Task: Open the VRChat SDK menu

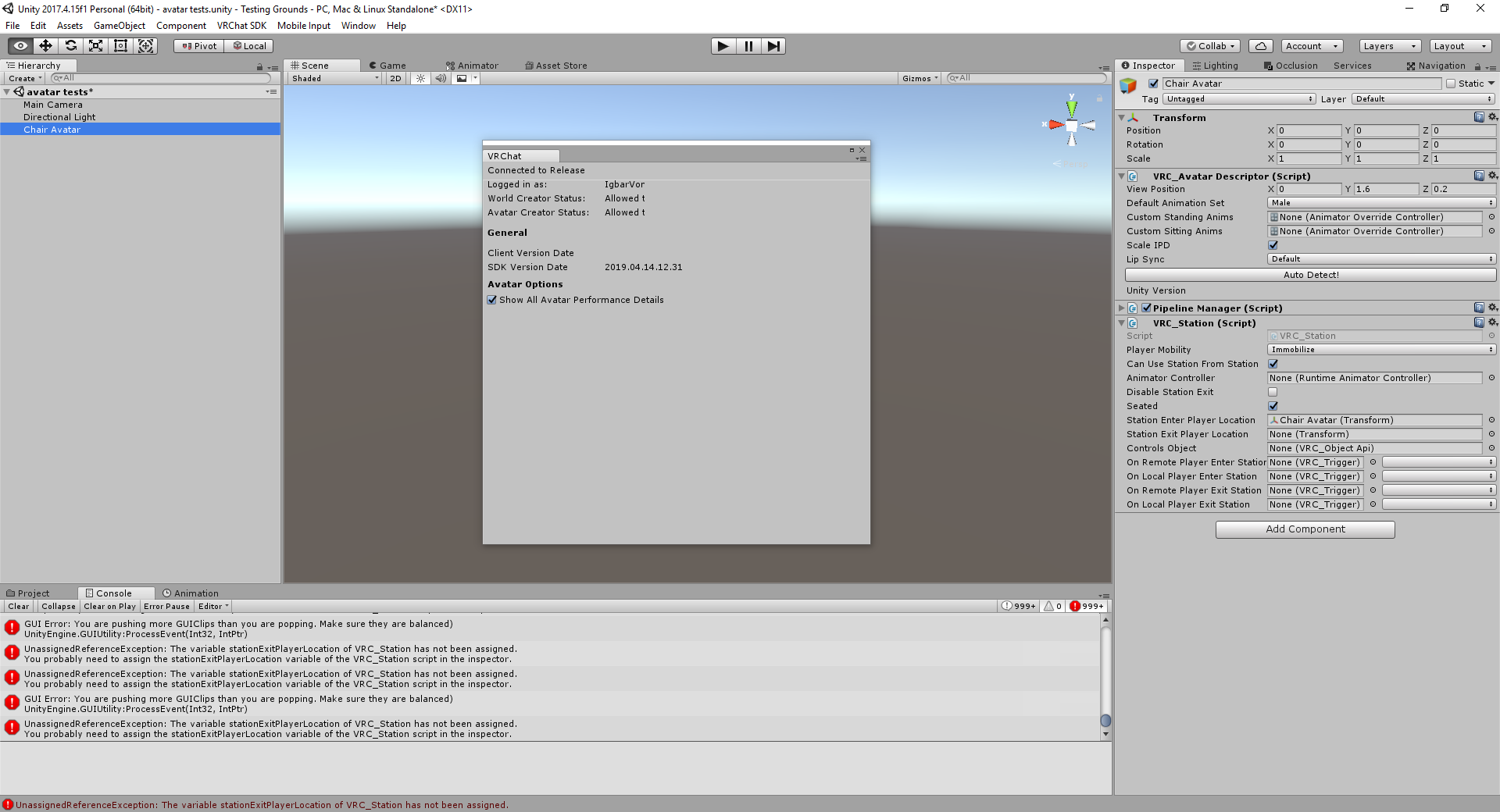Action: coord(241,26)
